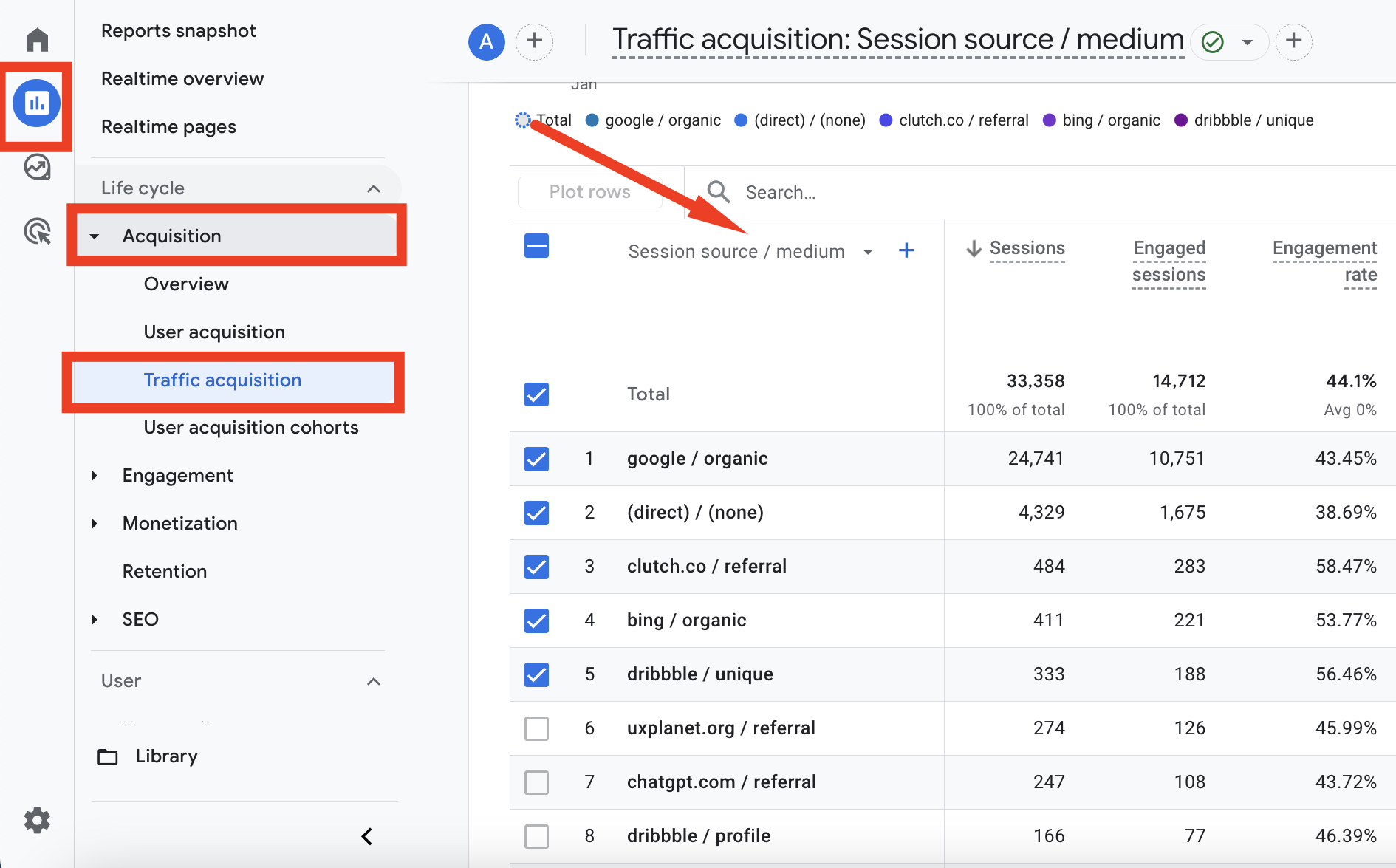Open the Reports icon in sidebar

pyautogui.click(x=36, y=103)
